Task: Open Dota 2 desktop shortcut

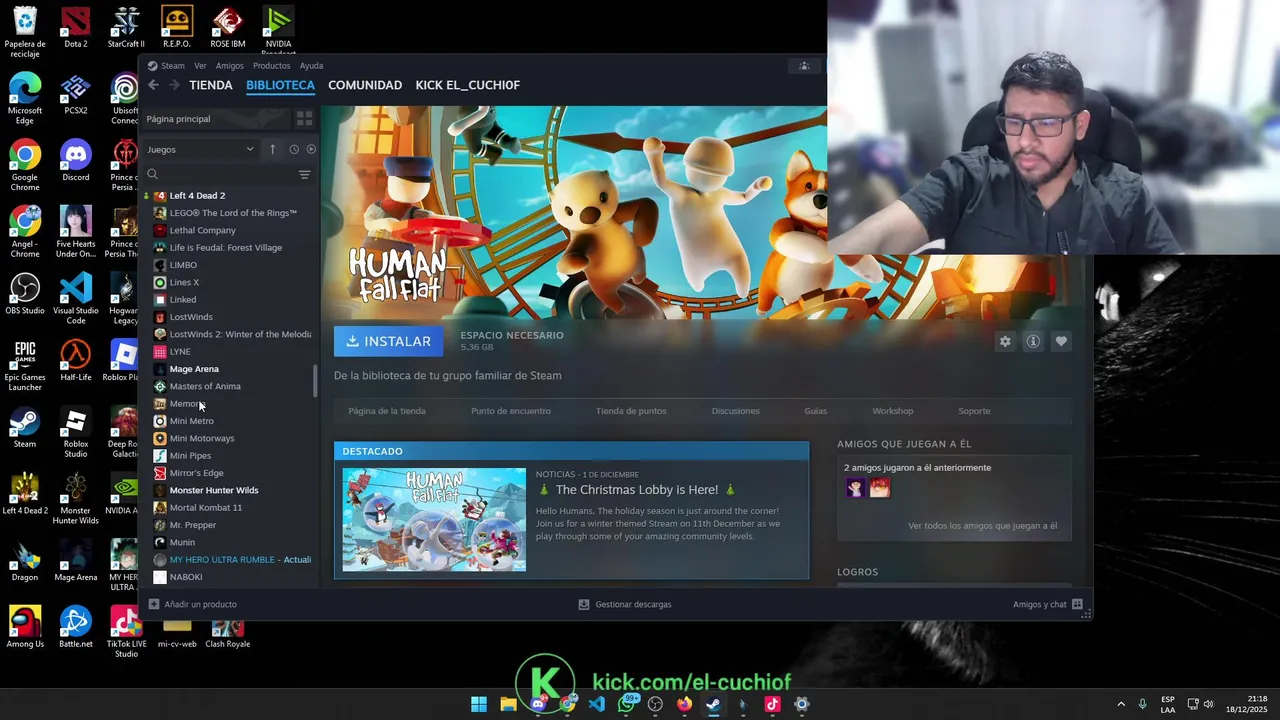Action: click(x=76, y=27)
